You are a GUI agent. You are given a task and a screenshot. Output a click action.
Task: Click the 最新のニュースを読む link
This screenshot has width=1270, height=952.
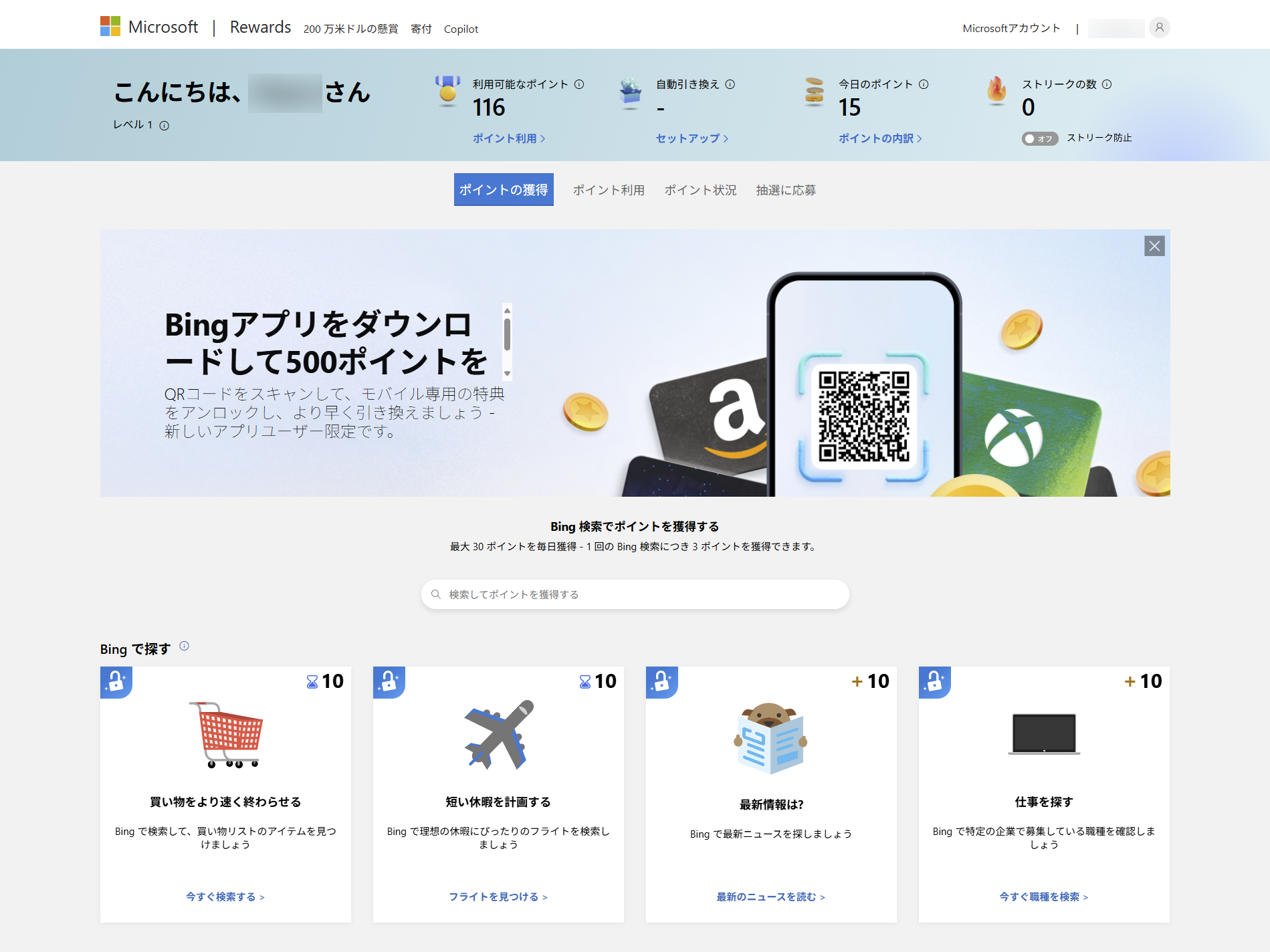point(771,897)
